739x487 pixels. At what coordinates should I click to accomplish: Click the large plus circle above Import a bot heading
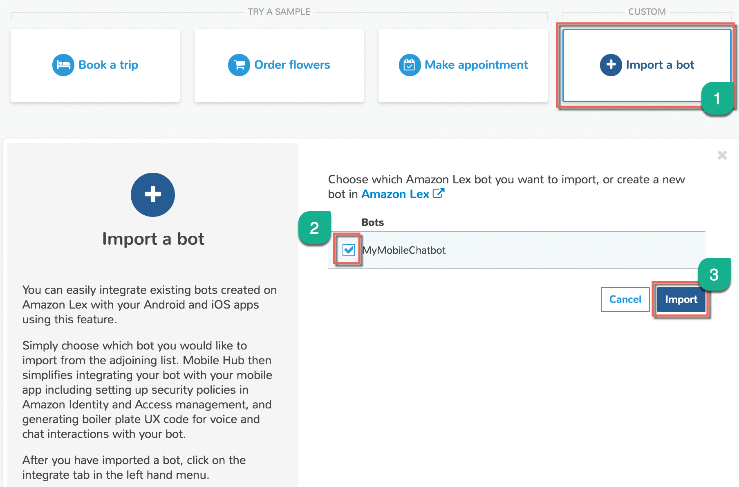click(x=153, y=195)
